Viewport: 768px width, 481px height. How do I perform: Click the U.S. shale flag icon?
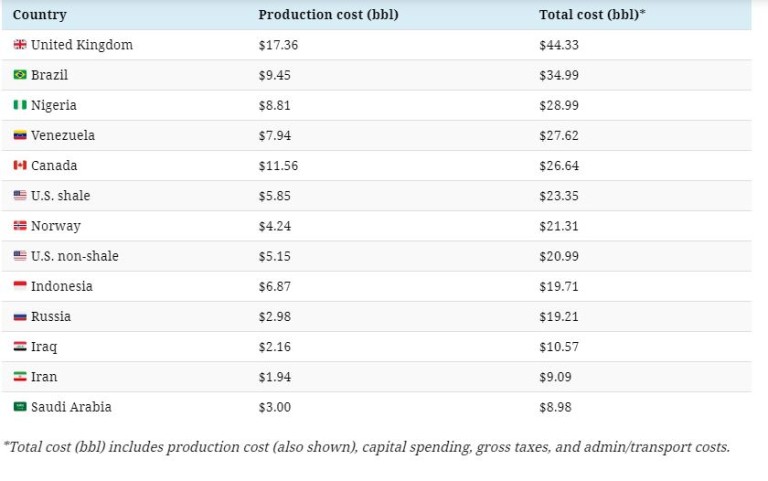20,196
